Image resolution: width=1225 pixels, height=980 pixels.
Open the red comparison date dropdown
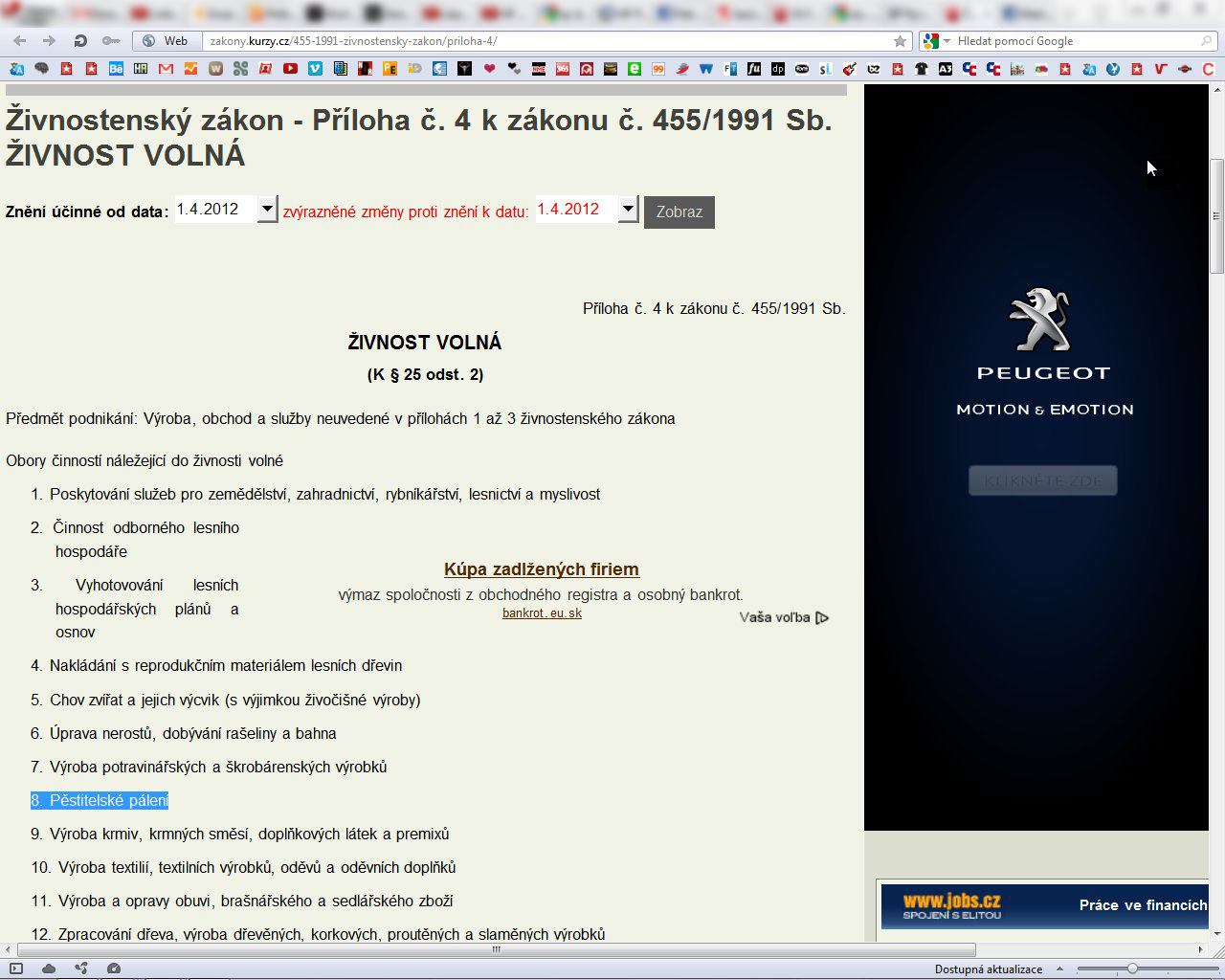[x=628, y=210]
